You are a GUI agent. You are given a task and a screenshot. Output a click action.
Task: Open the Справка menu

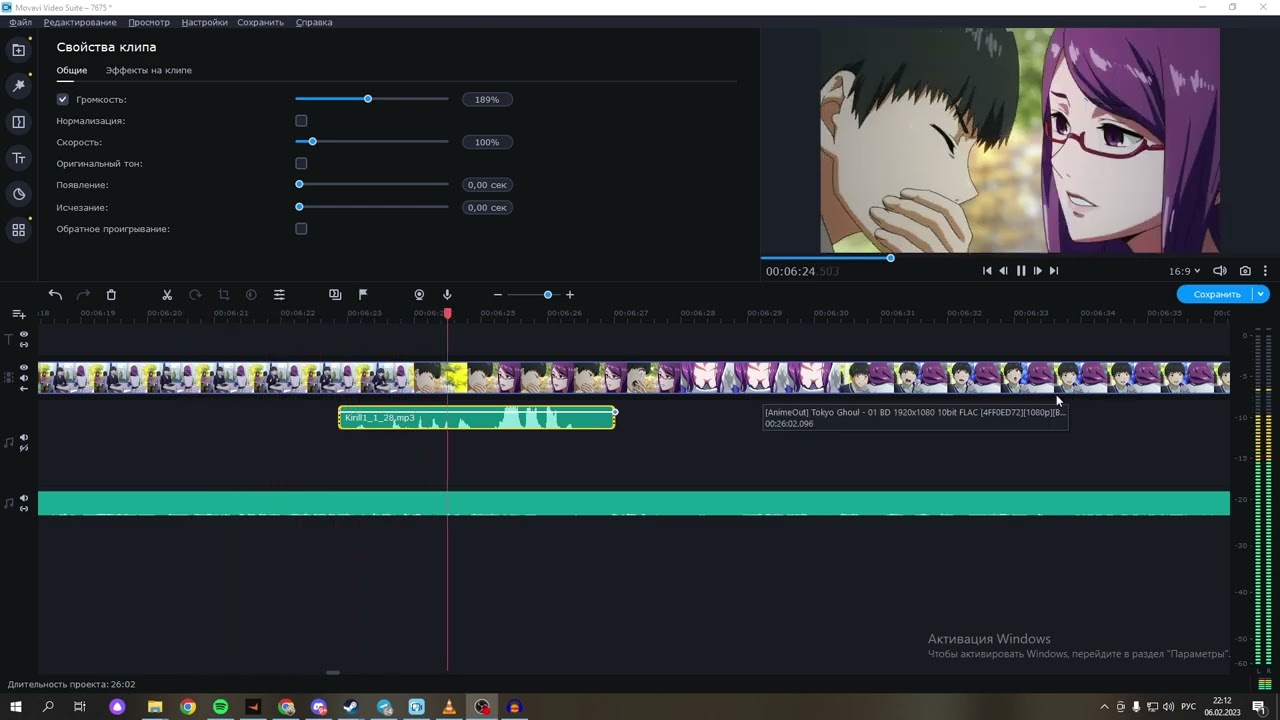click(314, 22)
